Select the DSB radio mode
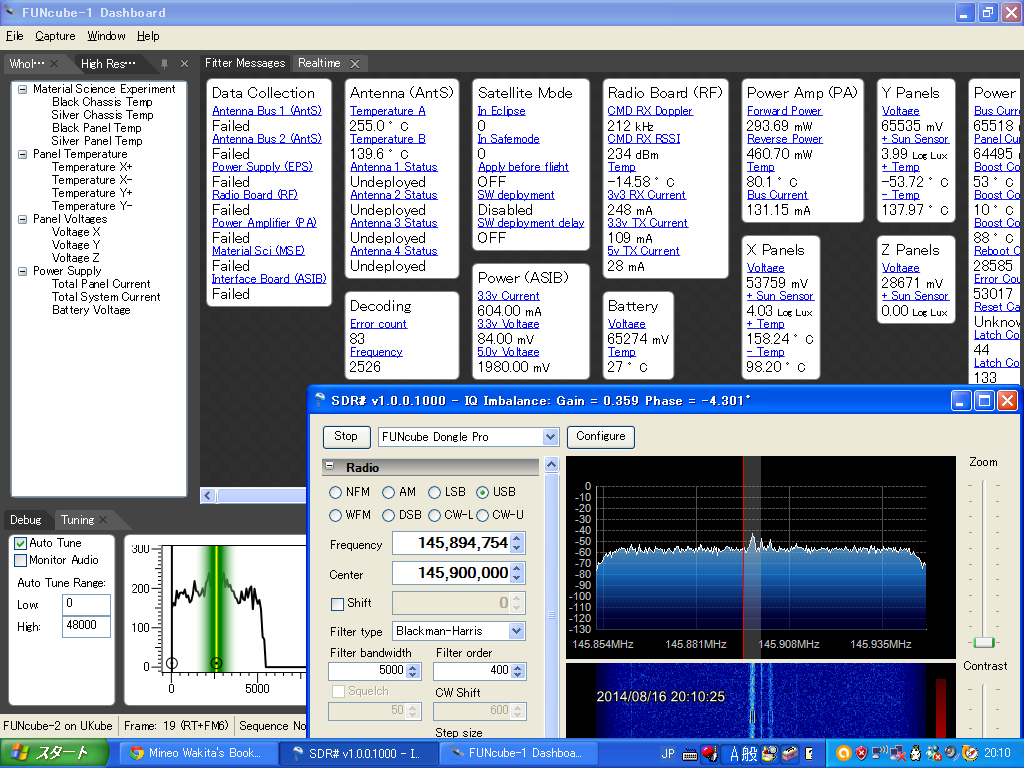This screenshot has height=768, width=1024. (389, 515)
